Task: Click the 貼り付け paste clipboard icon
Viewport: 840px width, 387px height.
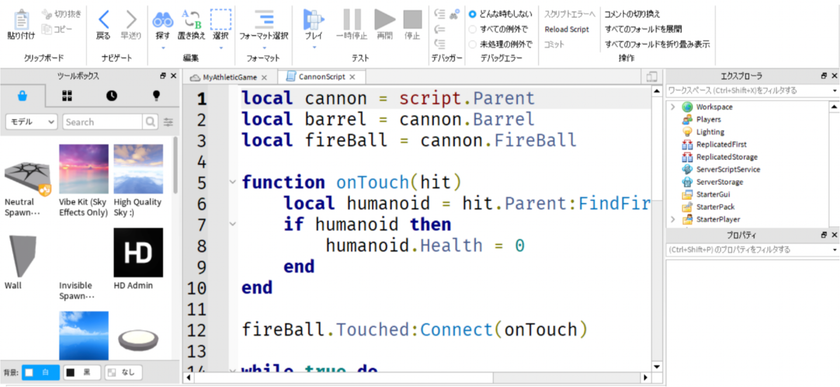Action: tap(21, 20)
